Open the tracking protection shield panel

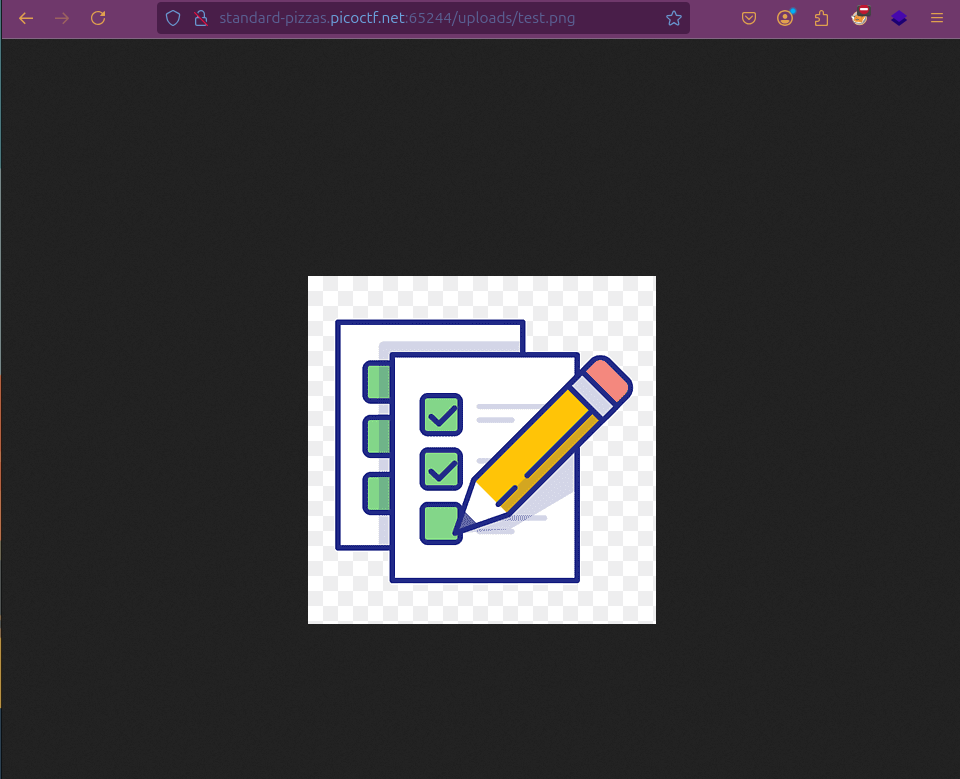click(173, 18)
